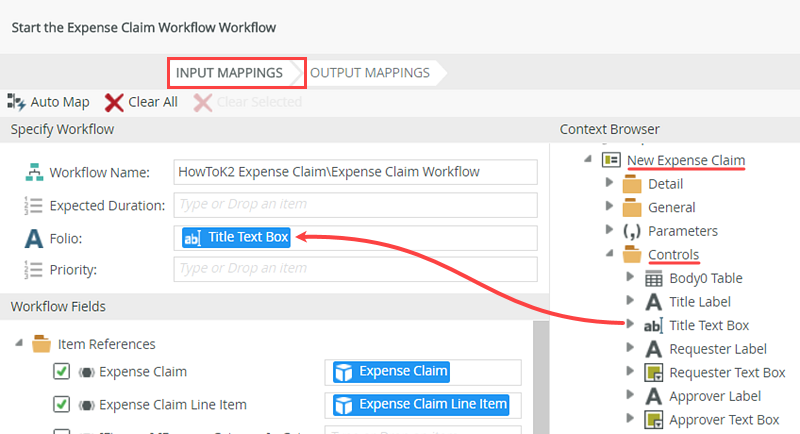Click the Detail folder icon
Screen dimensions: 800x434
pos(632,184)
